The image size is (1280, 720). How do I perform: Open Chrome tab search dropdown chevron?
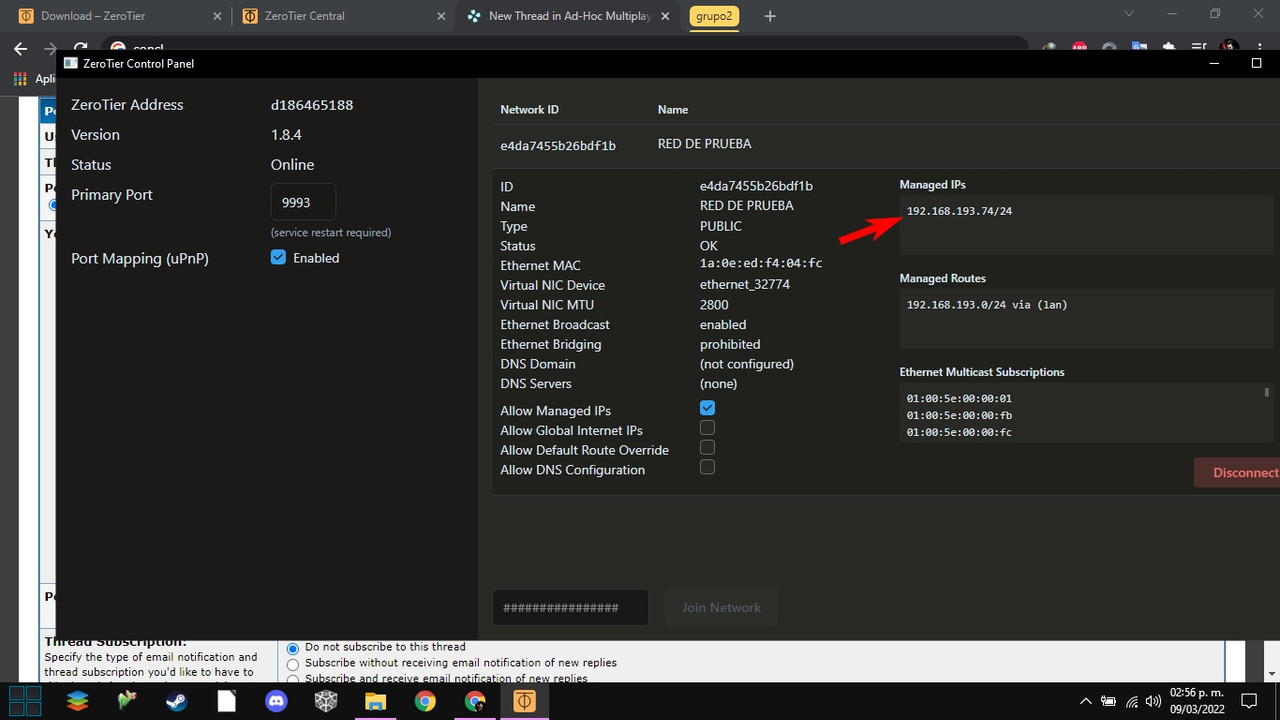click(x=1129, y=14)
